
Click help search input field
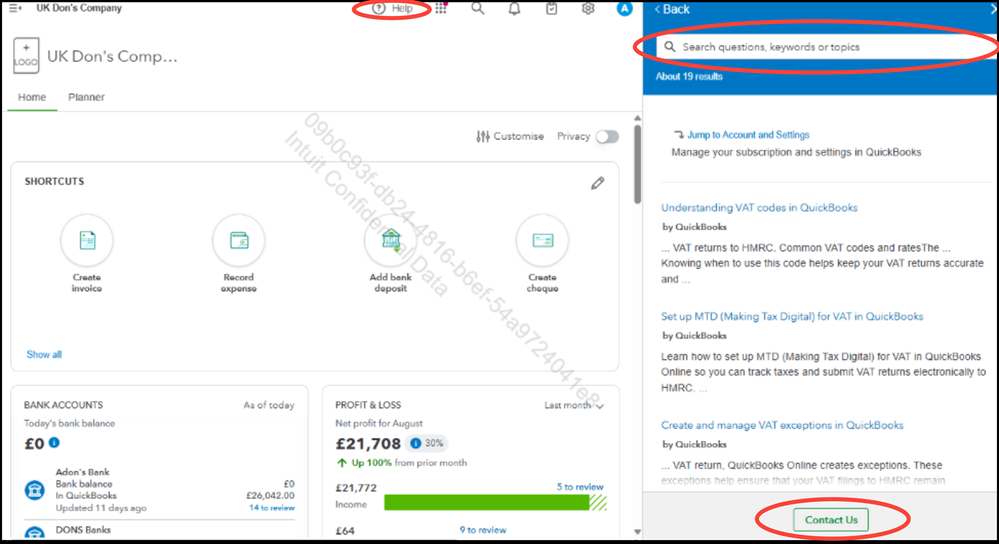coord(825,47)
